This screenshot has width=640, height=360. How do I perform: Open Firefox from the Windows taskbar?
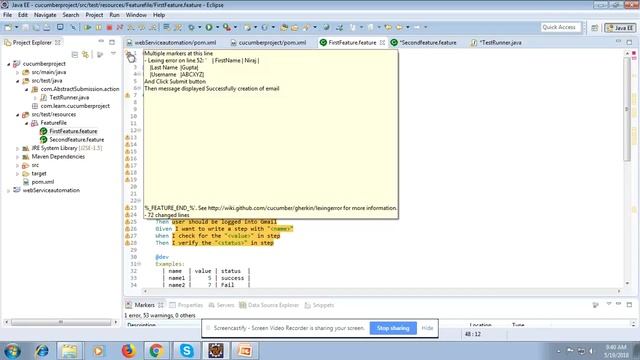tap(128, 351)
